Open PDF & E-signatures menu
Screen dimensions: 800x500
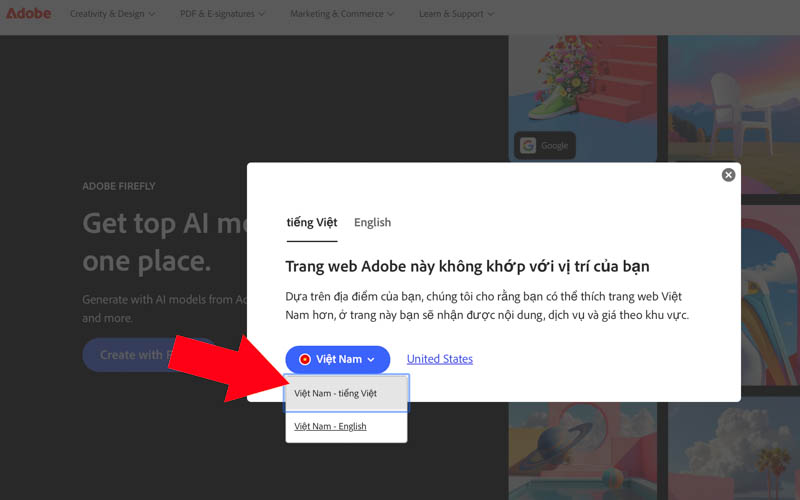coord(222,14)
